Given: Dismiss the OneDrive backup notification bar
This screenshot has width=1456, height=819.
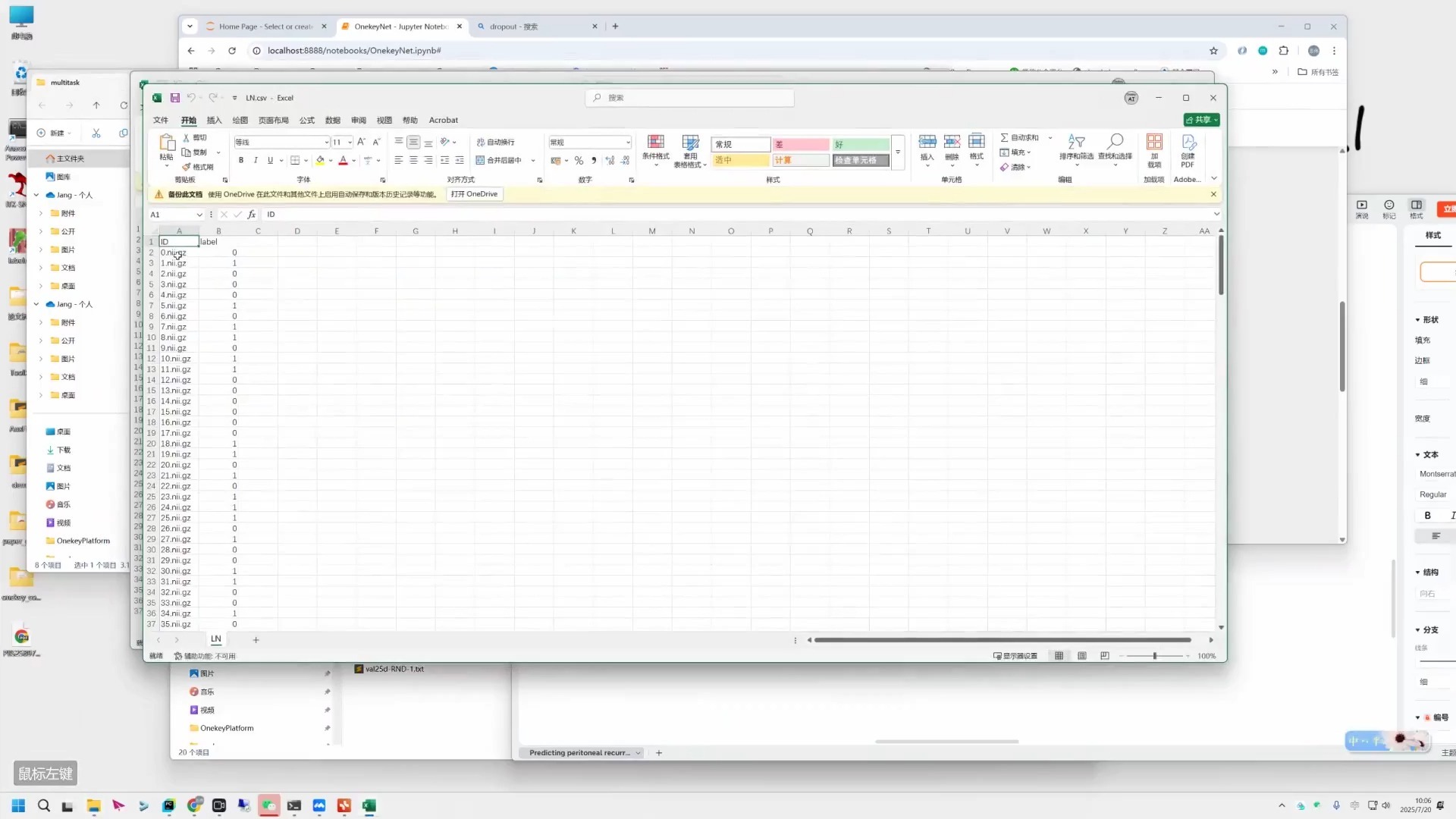Looking at the screenshot, I should coord(1213,194).
